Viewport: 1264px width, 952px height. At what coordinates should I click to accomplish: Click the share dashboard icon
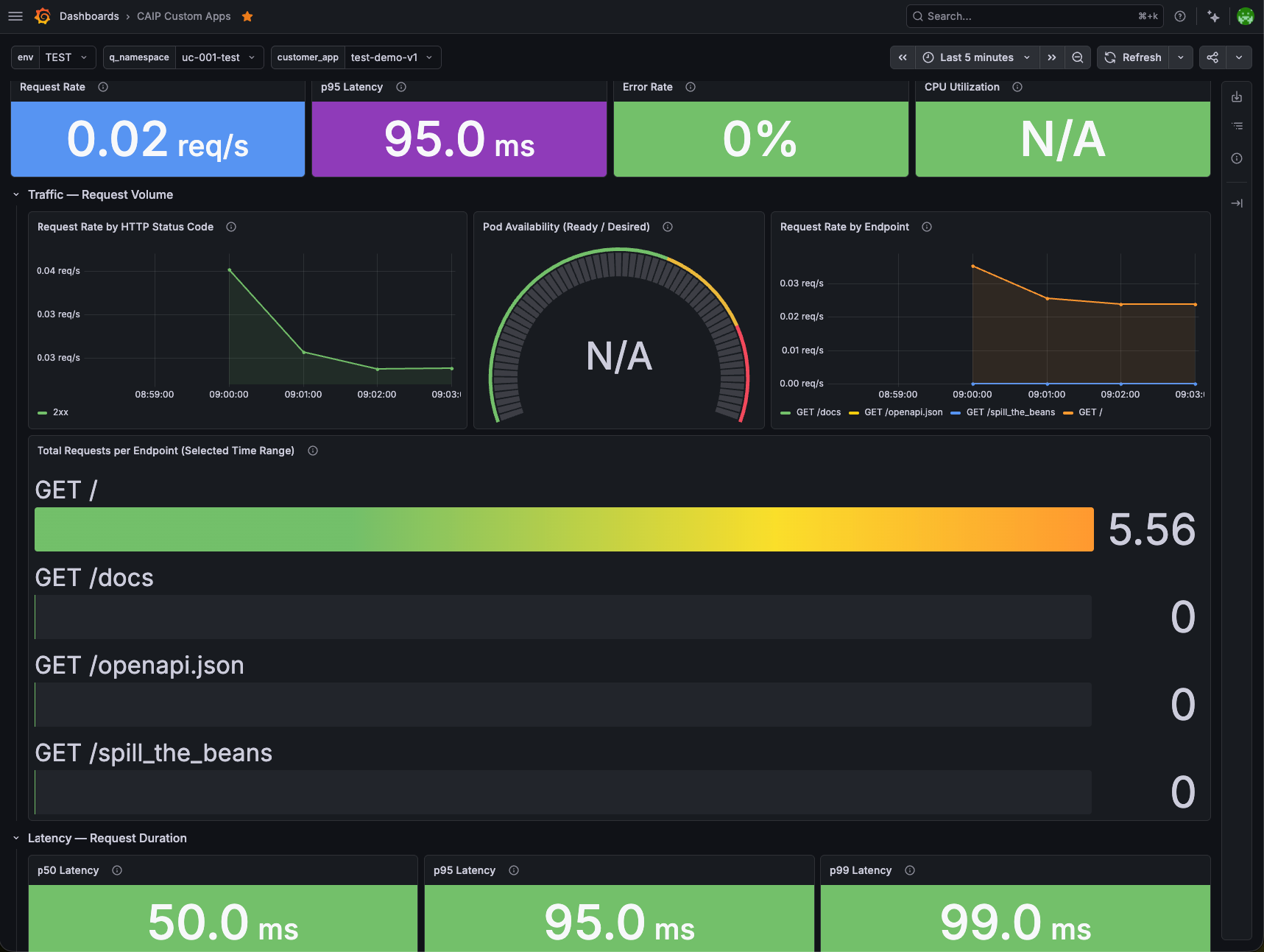(x=1212, y=57)
